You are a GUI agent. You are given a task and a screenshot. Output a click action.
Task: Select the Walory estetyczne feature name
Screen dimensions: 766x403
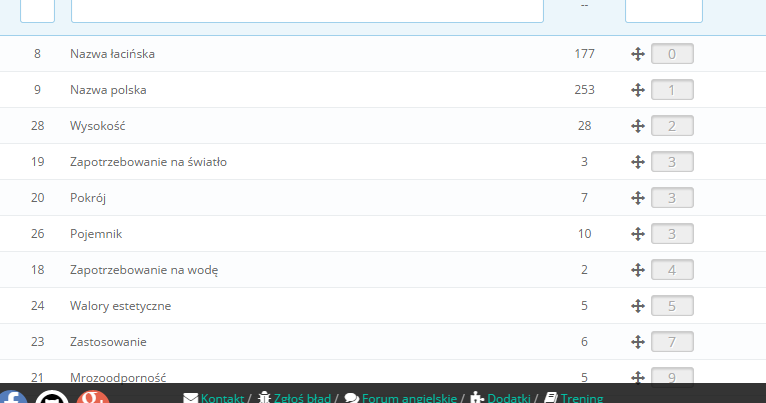[120, 306]
